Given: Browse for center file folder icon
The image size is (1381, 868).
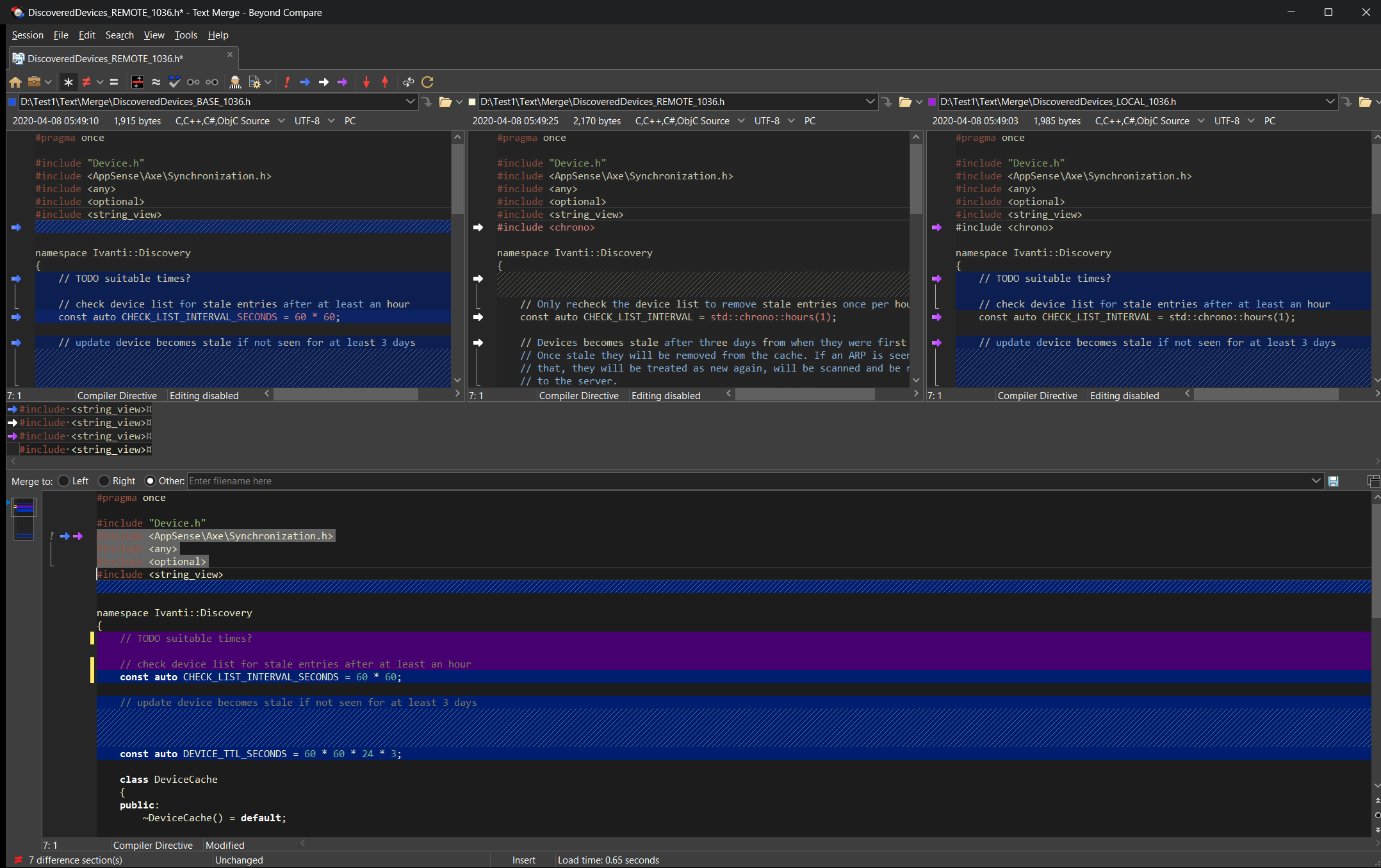Looking at the screenshot, I should tap(905, 102).
